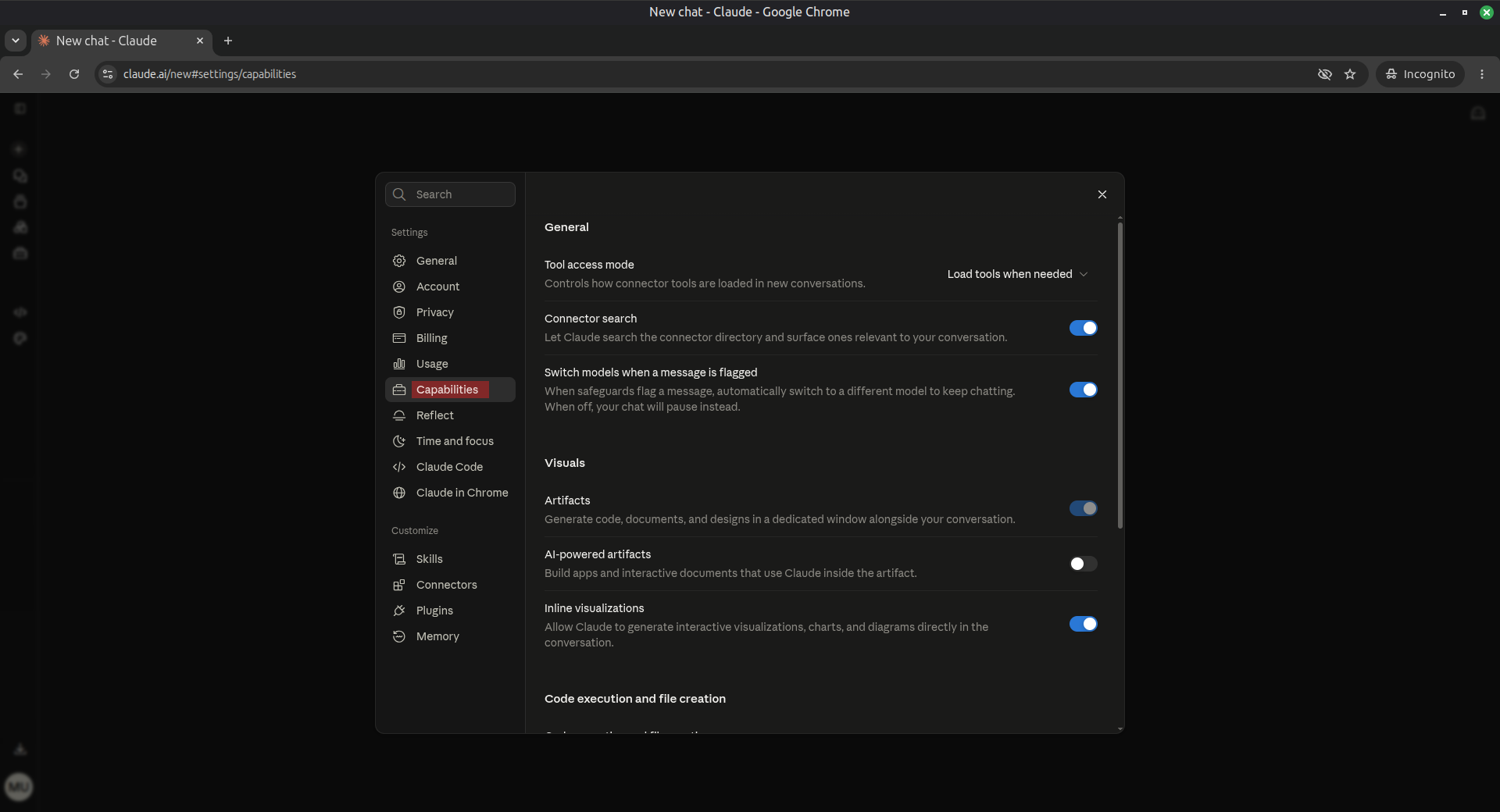
Task: Click the settings panel vertical scrollbar
Action: [1120, 375]
